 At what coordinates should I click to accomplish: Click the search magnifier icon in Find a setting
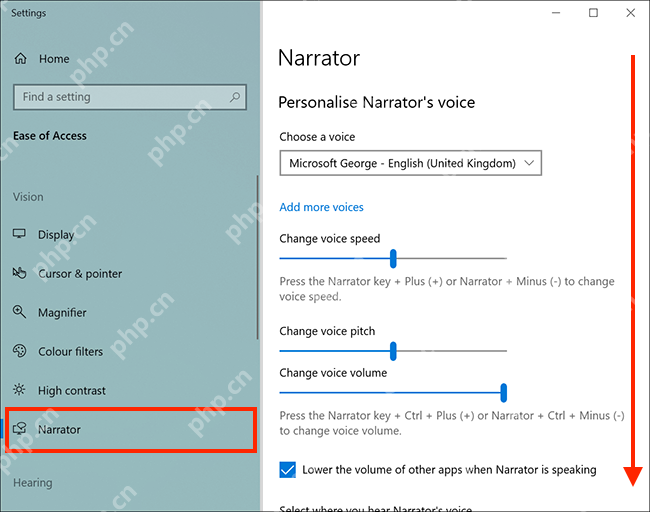[235, 97]
